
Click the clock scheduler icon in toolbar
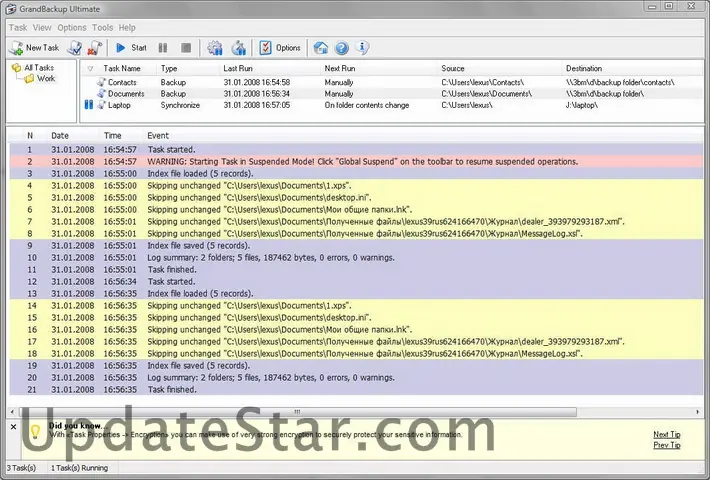(x=239, y=48)
